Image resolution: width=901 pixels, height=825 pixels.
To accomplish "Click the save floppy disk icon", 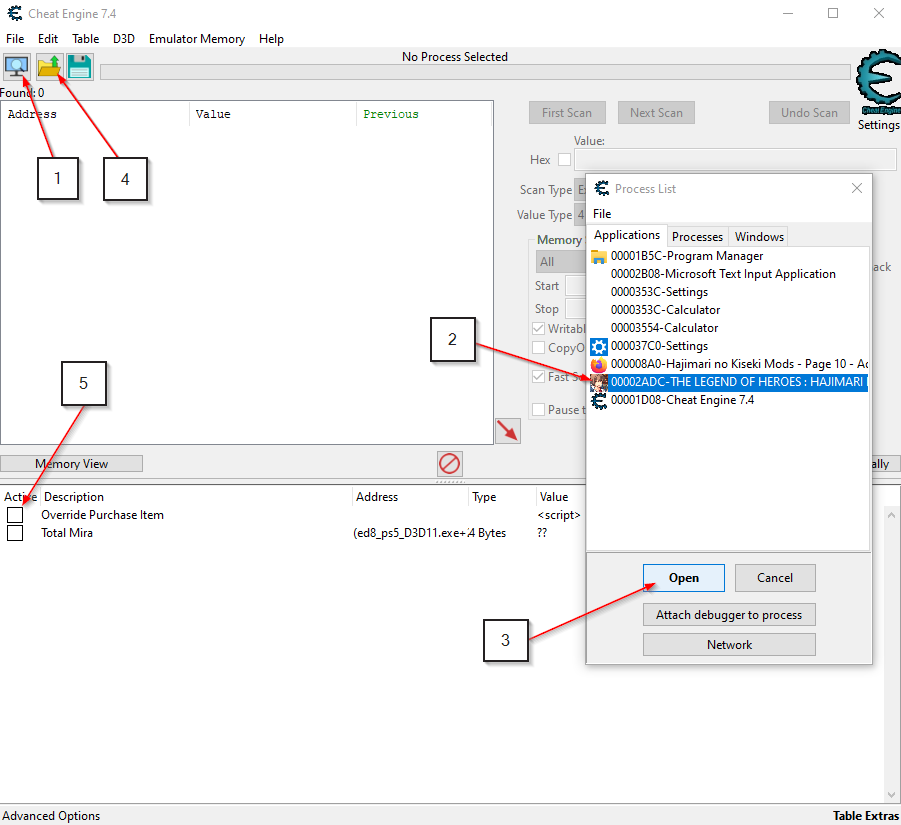I will (x=79, y=67).
